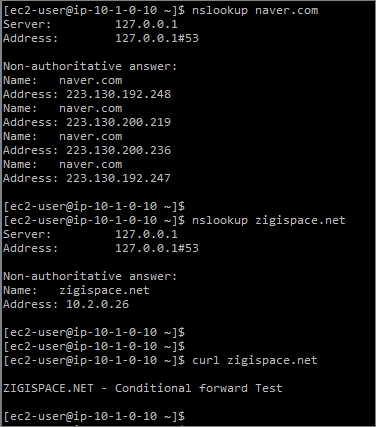Select the IP address 223.130.200.236

click(x=118, y=150)
